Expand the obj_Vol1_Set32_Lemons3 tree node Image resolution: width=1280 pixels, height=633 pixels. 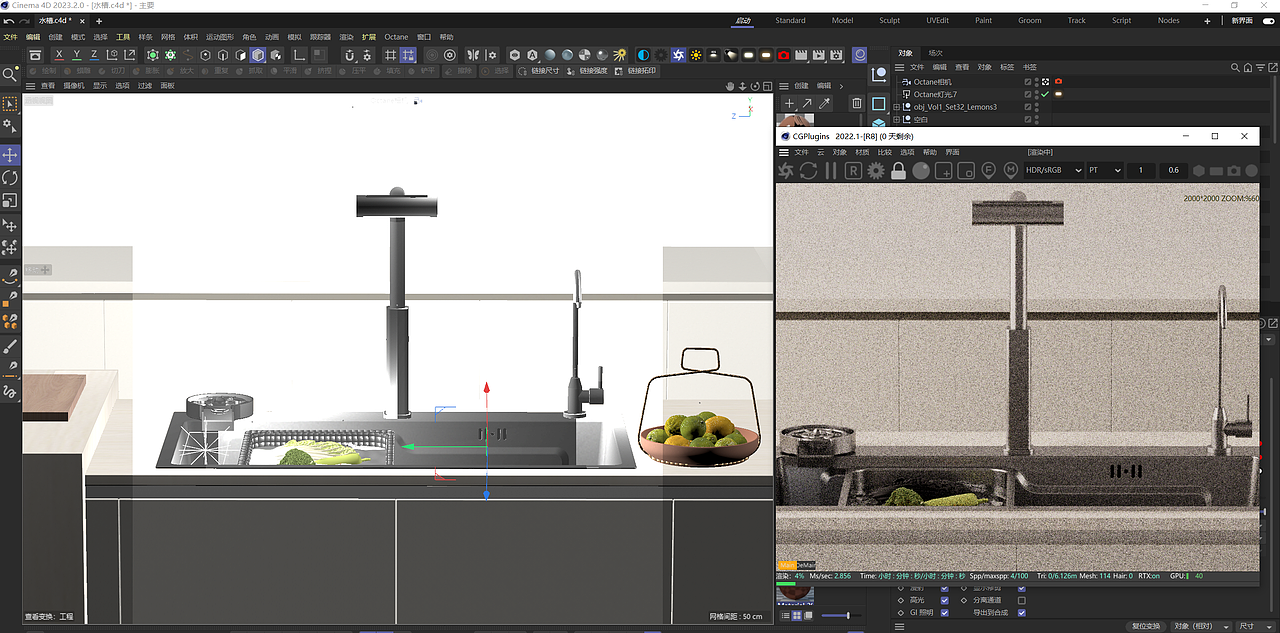click(897, 106)
